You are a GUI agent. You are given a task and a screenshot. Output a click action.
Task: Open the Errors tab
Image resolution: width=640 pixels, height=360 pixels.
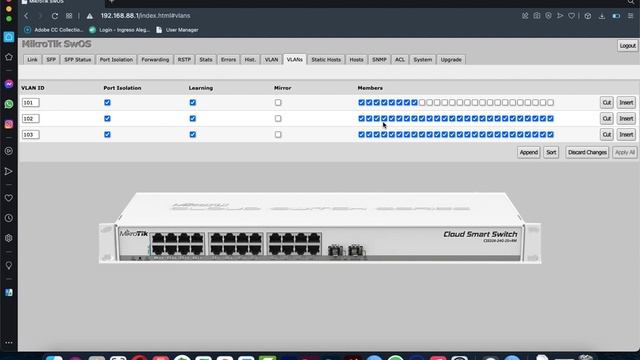[229, 60]
